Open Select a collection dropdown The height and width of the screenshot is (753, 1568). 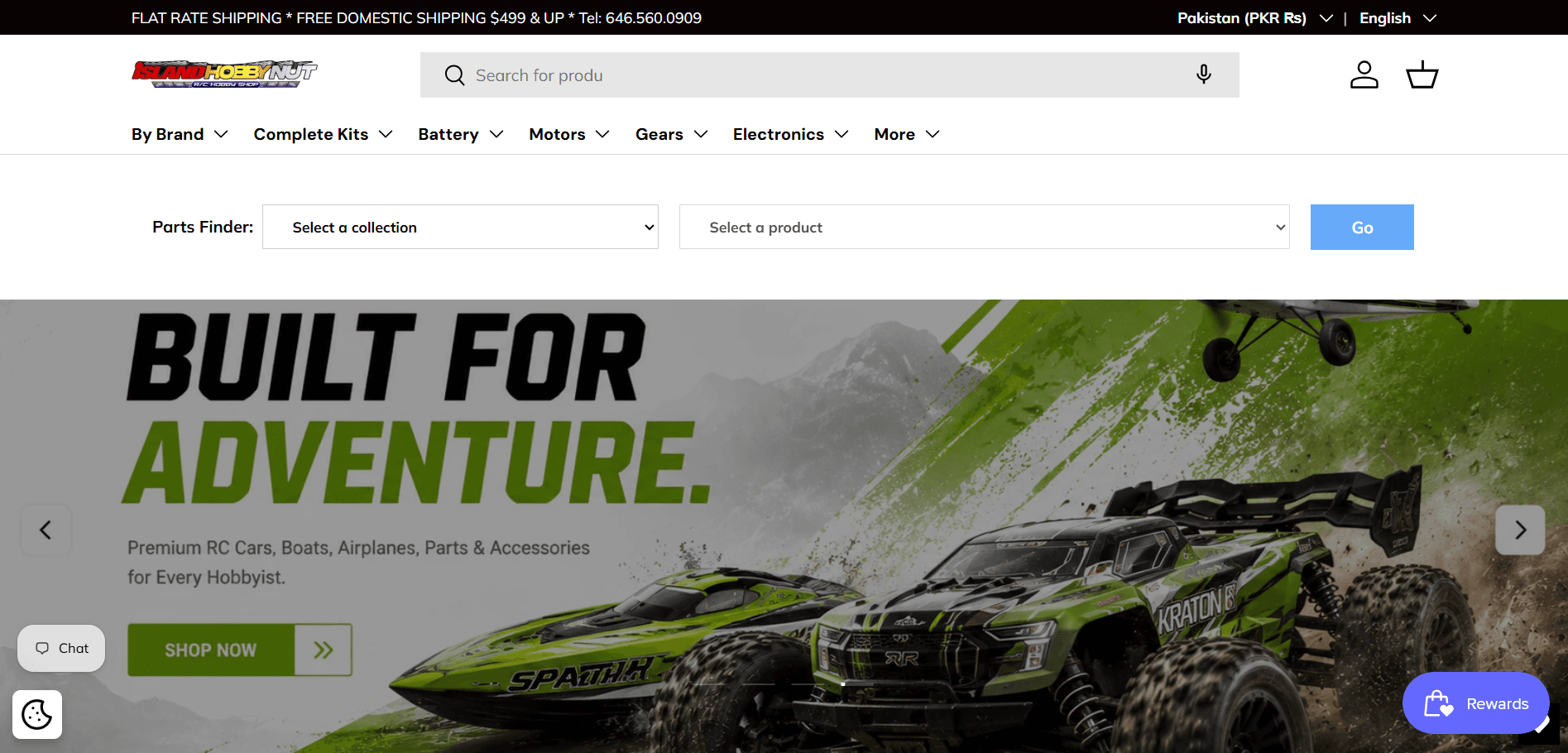point(460,227)
